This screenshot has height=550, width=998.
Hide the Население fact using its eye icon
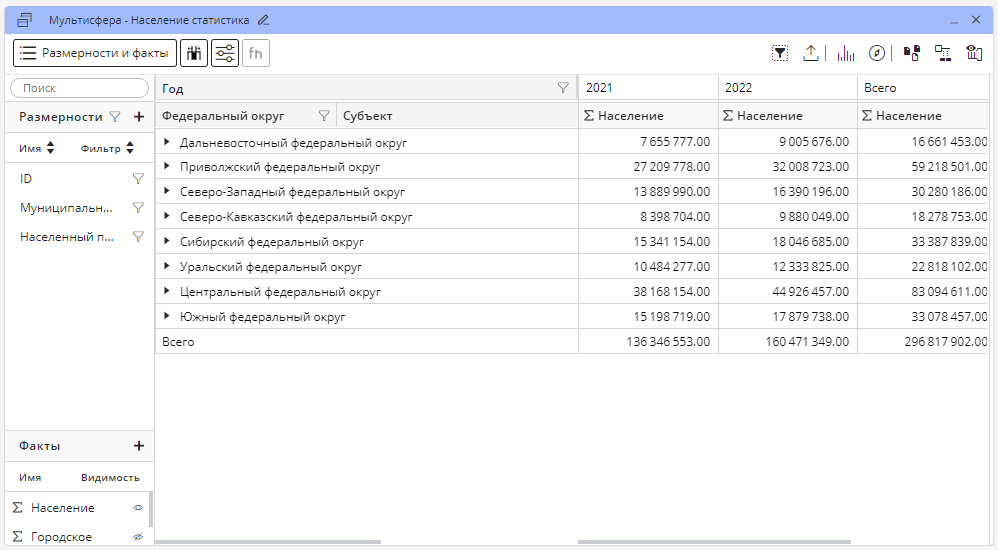(x=139, y=508)
